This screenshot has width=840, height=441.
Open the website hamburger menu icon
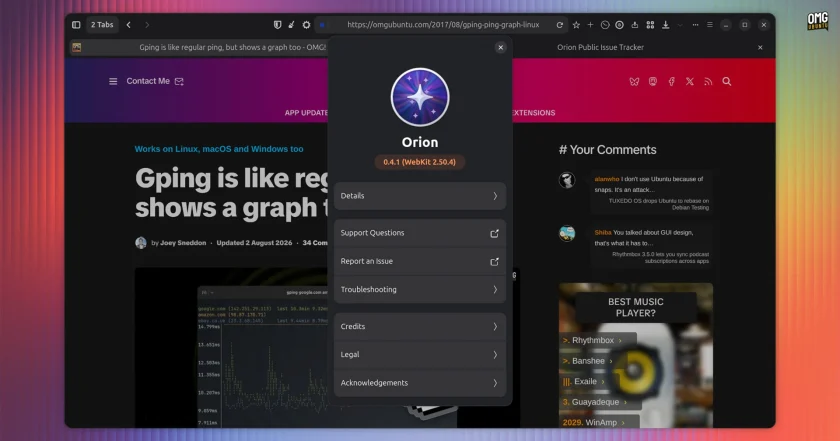click(x=113, y=81)
